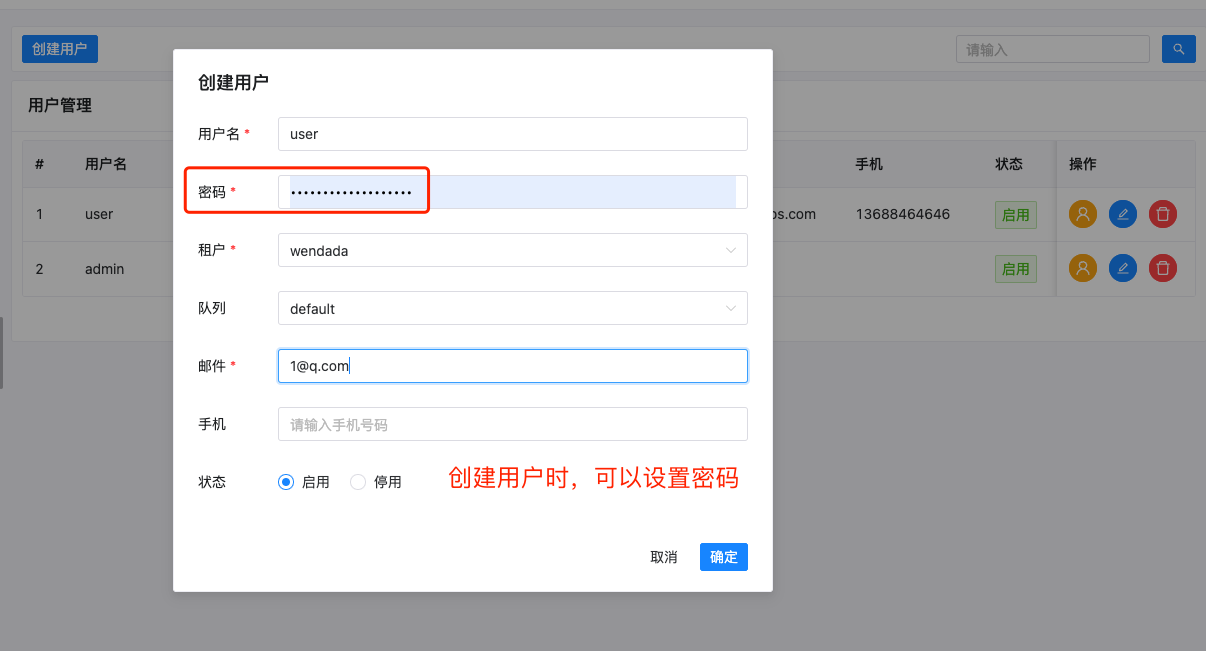Click the 用户管理 panel header

(60, 105)
